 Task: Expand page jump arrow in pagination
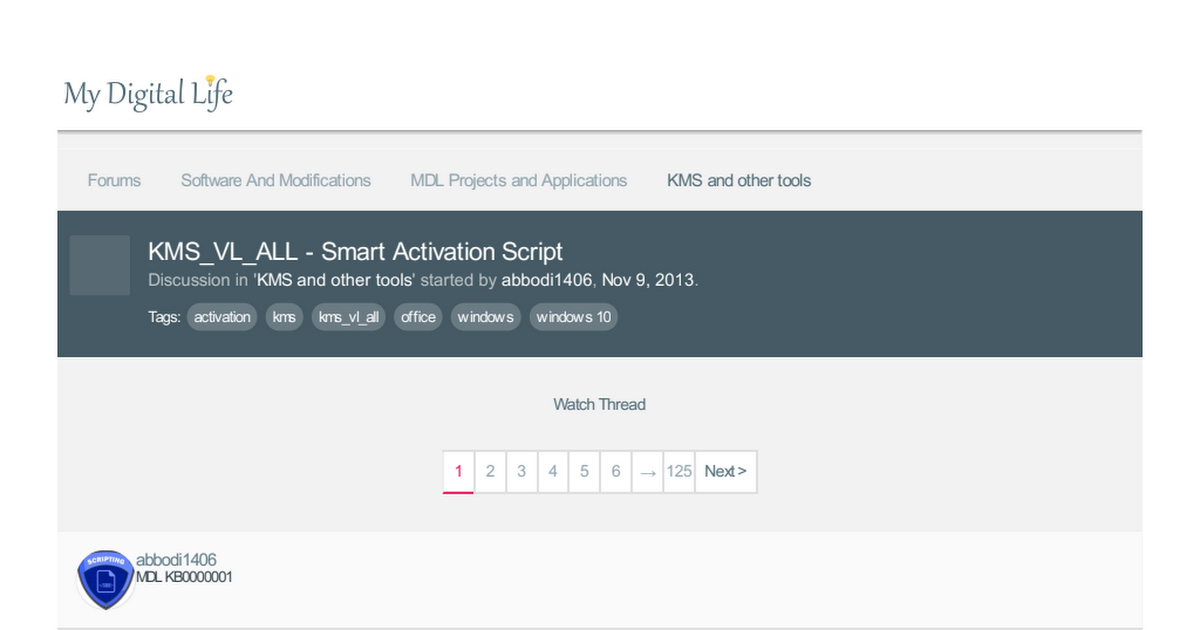coord(648,471)
